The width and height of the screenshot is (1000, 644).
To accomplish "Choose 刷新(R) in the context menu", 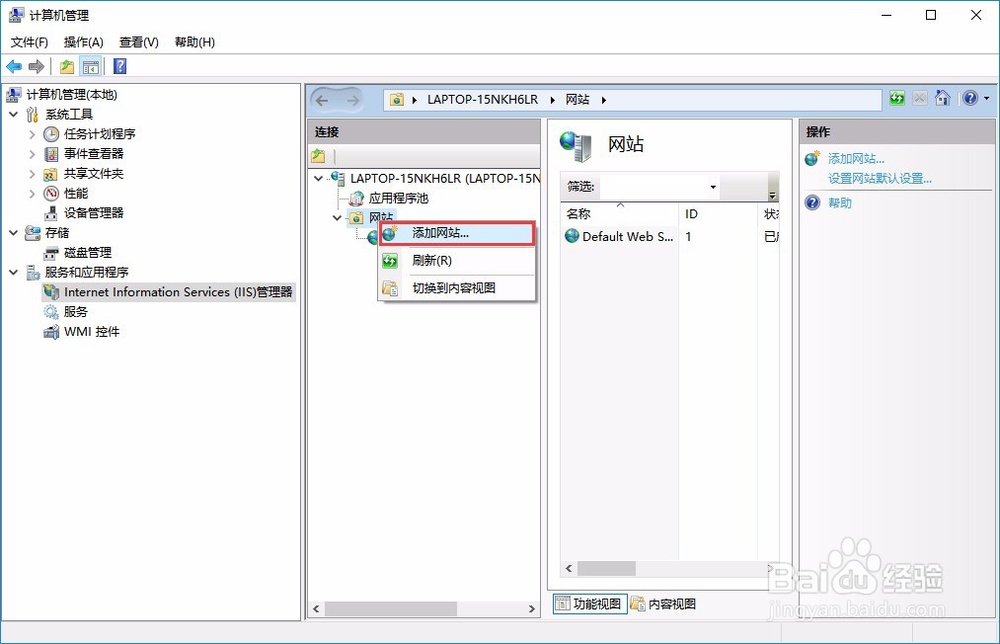I will click(x=457, y=261).
